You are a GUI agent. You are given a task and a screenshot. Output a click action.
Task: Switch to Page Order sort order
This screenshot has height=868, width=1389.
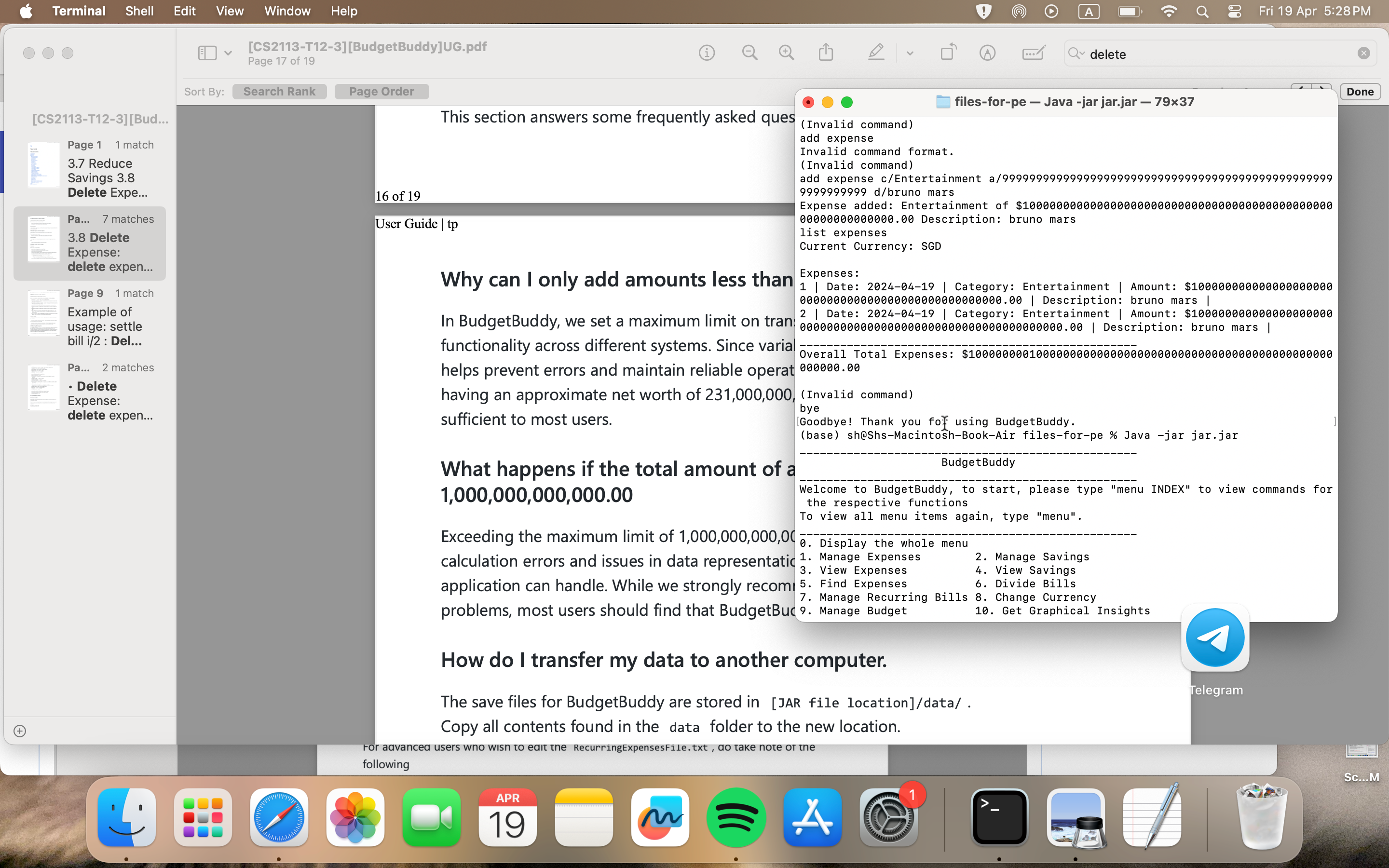381,91
